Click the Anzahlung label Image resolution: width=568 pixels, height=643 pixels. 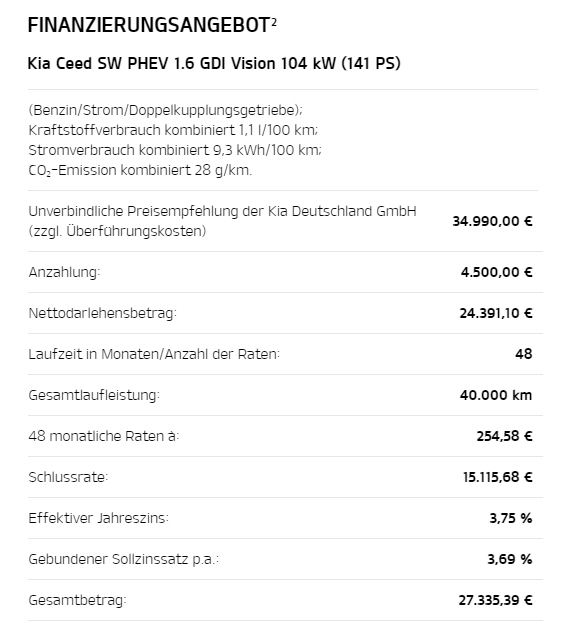tap(64, 272)
